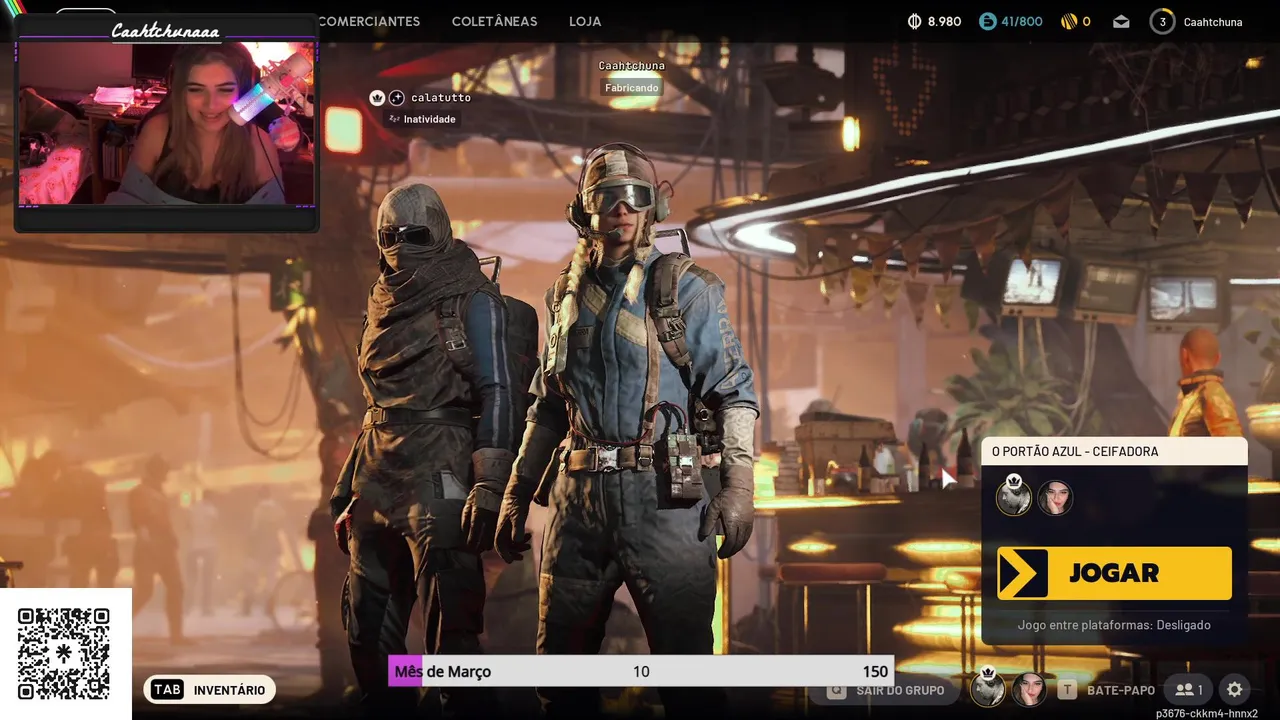Click the crowned leader avatar in bottom bar
The image size is (1280, 720).
tap(988, 688)
